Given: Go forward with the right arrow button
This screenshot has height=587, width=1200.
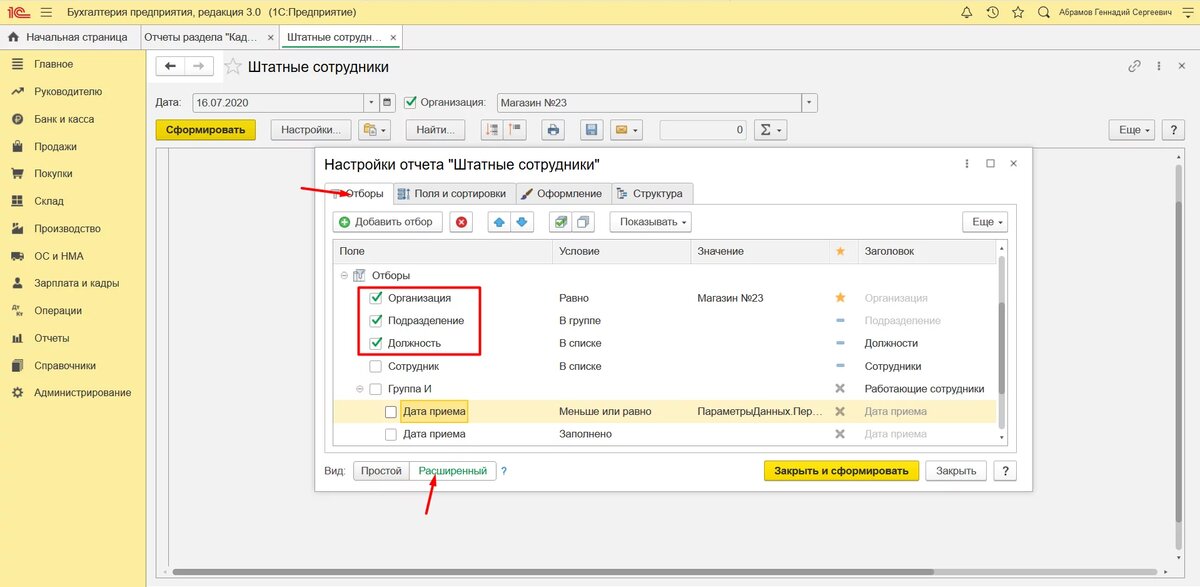Looking at the screenshot, I should [x=199, y=66].
